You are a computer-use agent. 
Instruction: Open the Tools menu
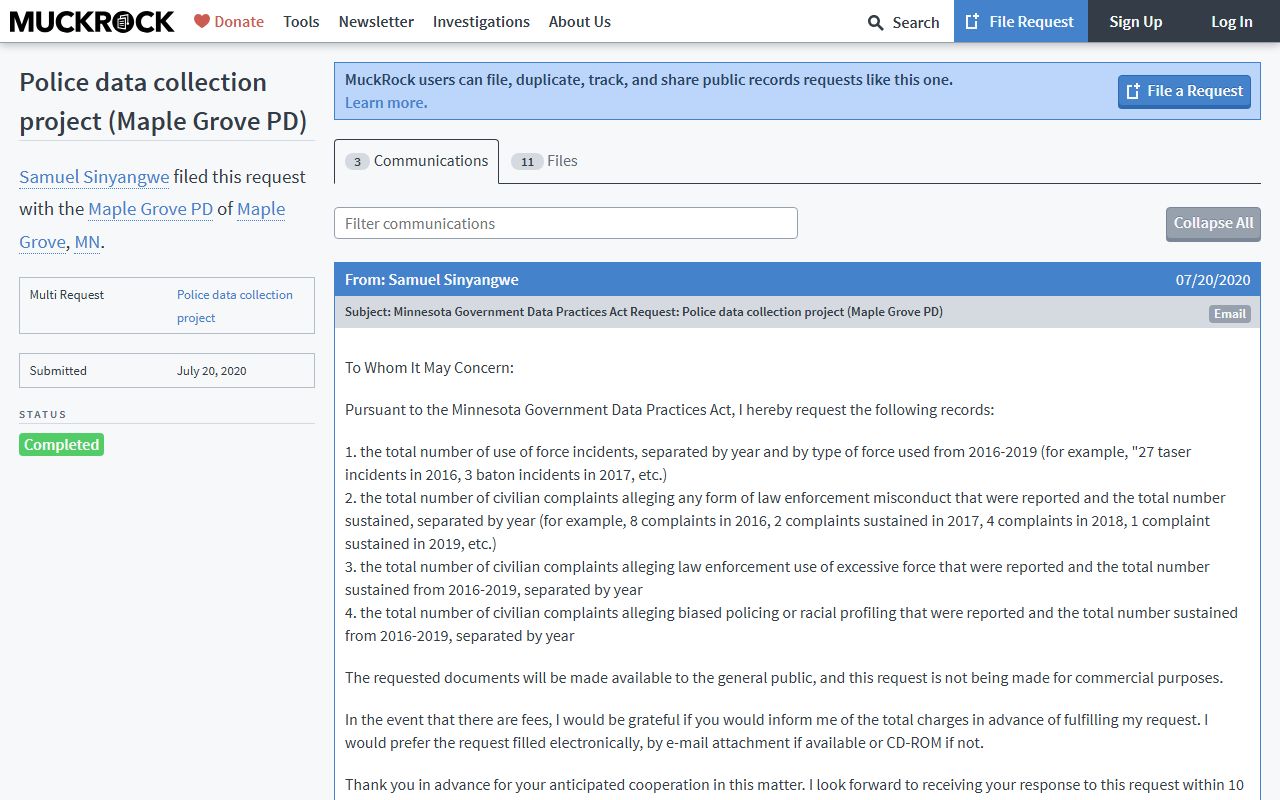(301, 21)
